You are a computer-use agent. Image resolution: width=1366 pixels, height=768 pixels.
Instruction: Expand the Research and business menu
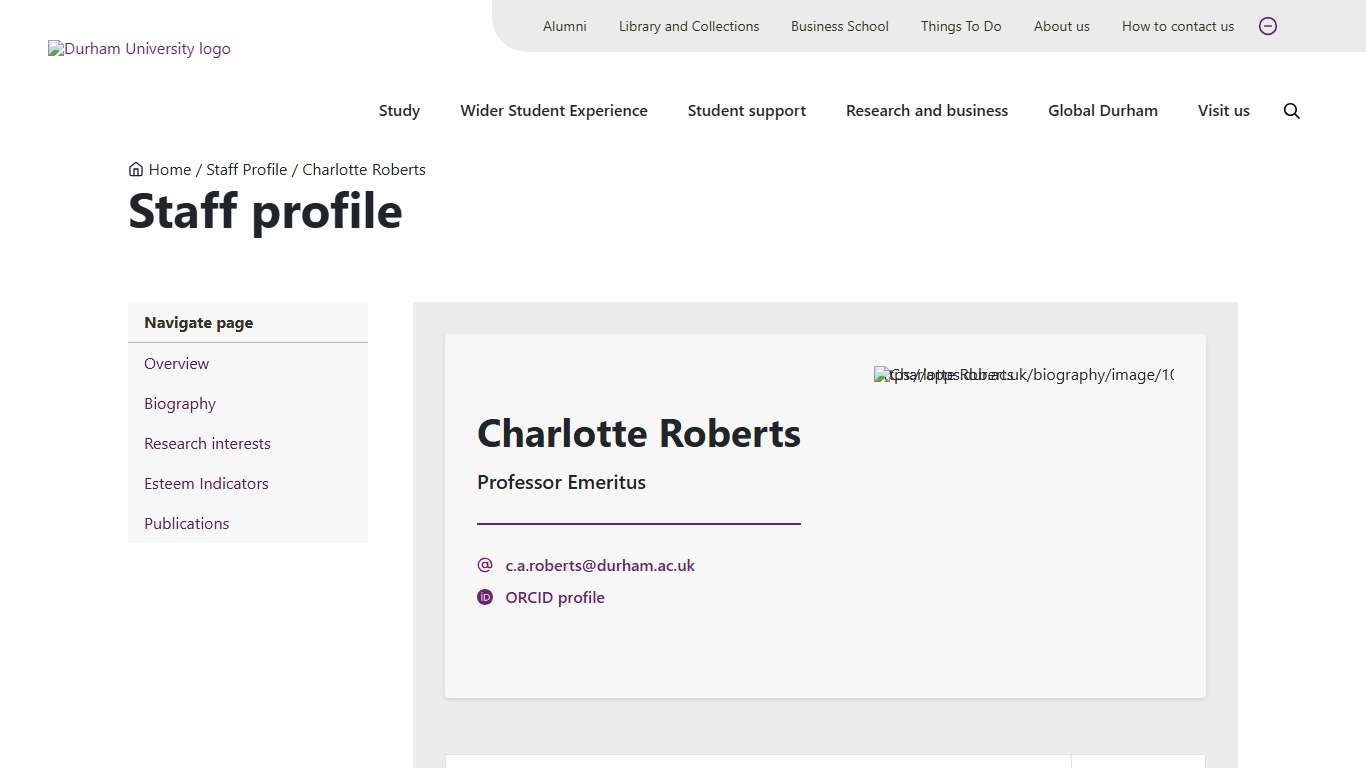coord(927,111)
